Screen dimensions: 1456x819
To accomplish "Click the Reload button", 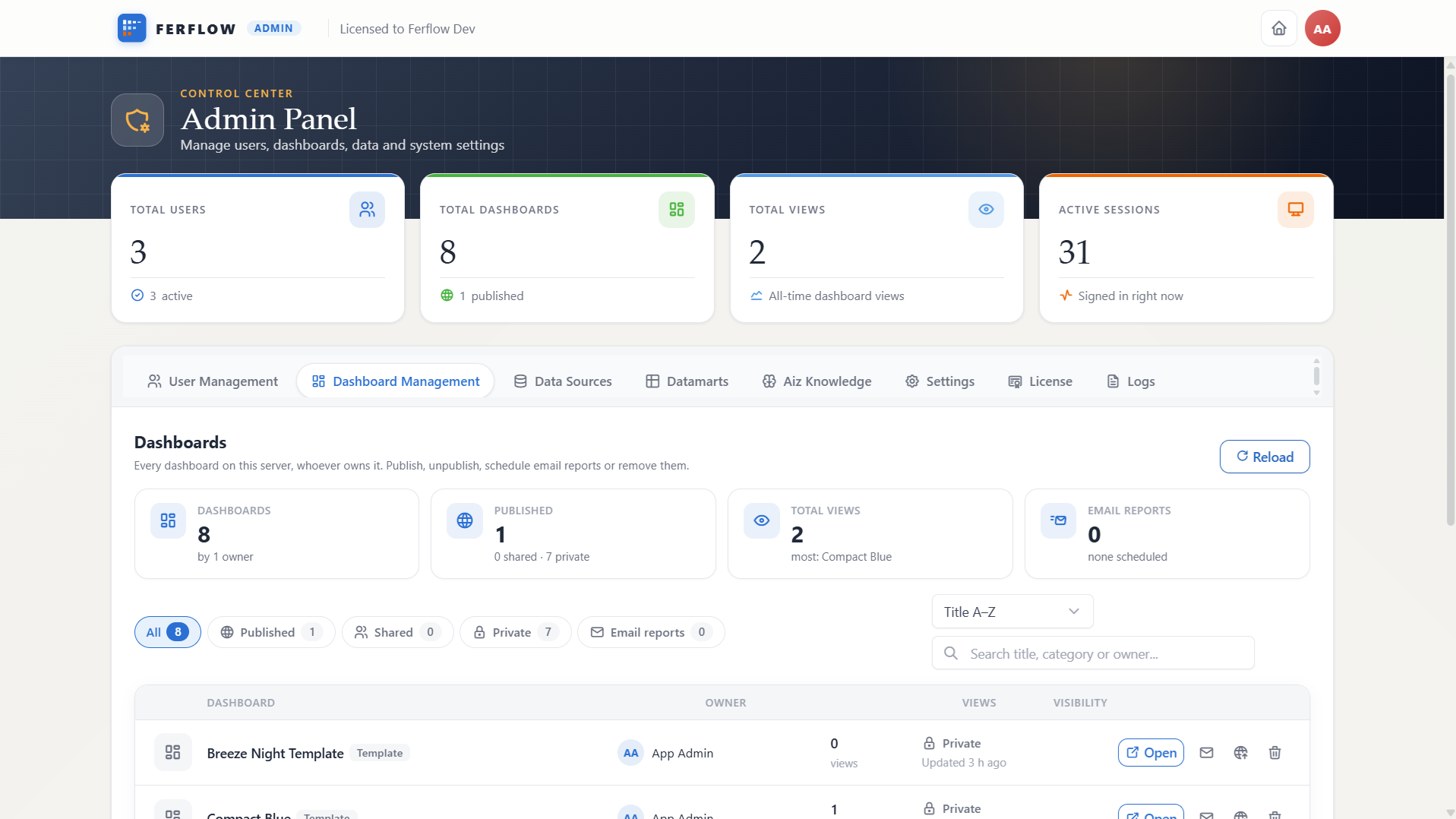I will coord(1265,457).
